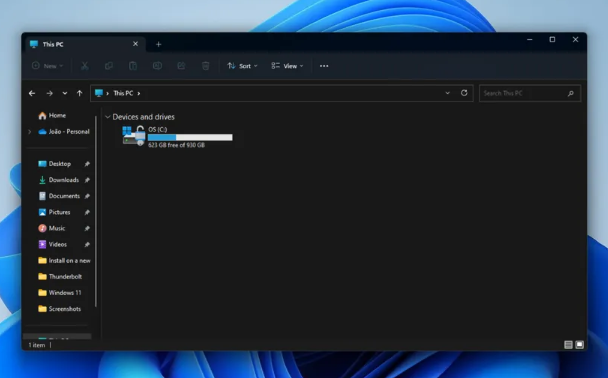Expand address bar history dropdown
The image size is (608, 378).
[x=447, y=93]
